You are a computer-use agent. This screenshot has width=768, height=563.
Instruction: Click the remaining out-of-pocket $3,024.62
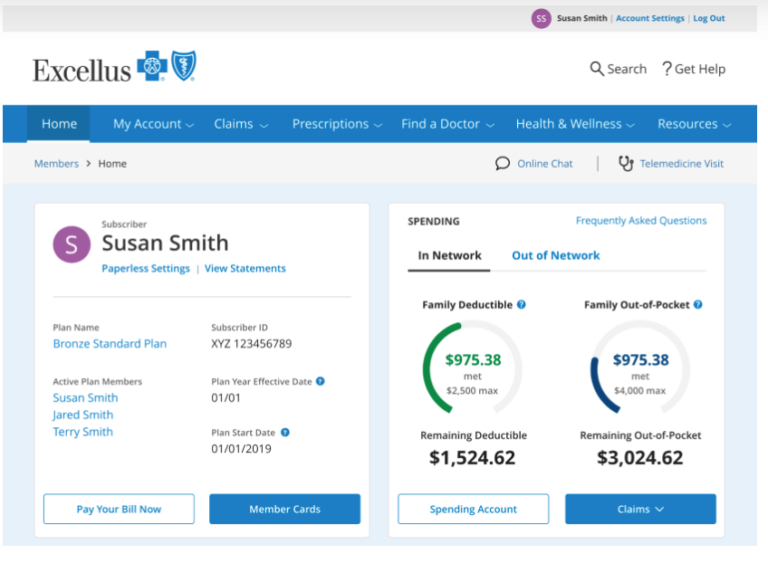640,458
